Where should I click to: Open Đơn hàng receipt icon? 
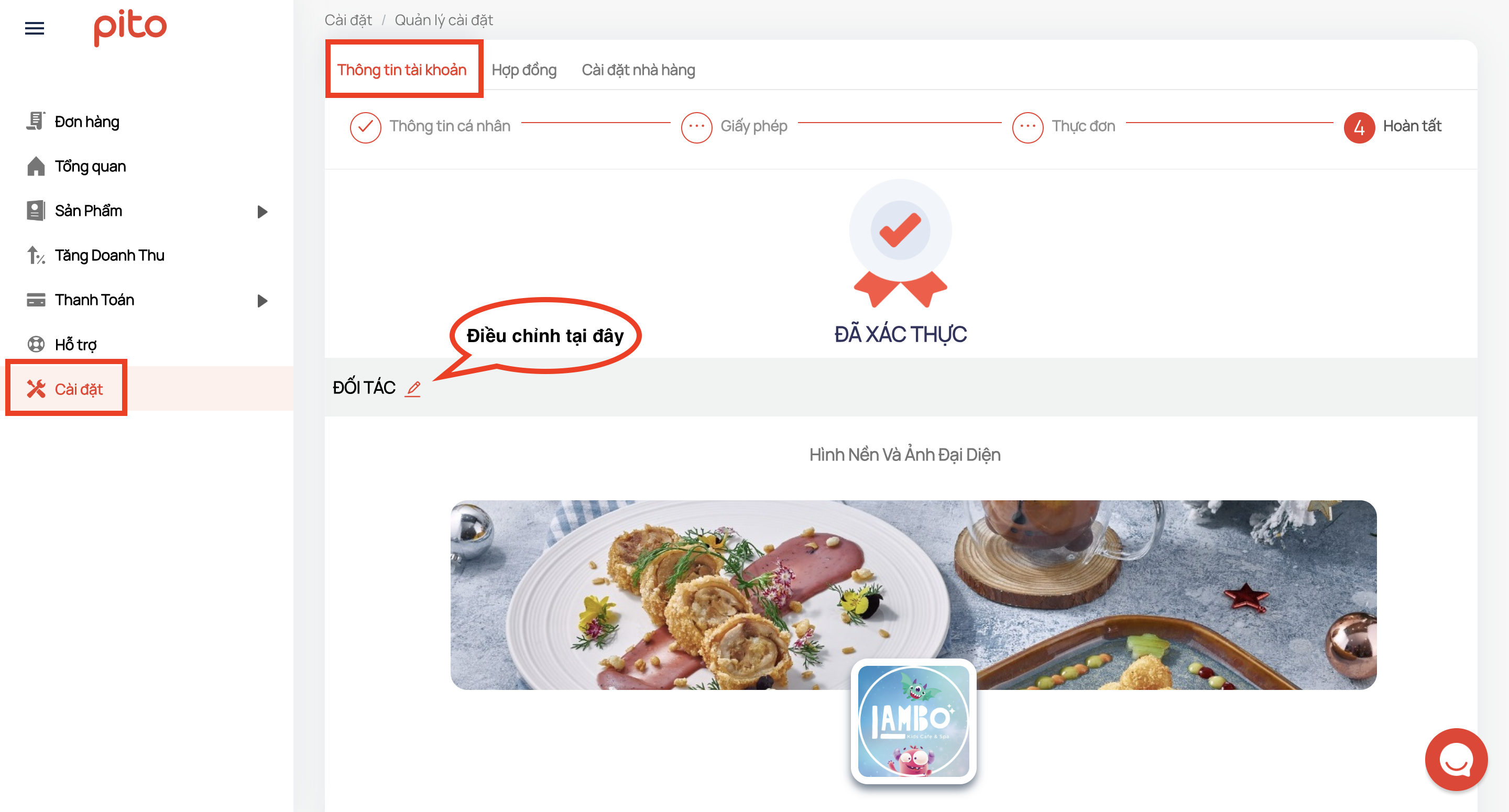[x=36, y=121]
